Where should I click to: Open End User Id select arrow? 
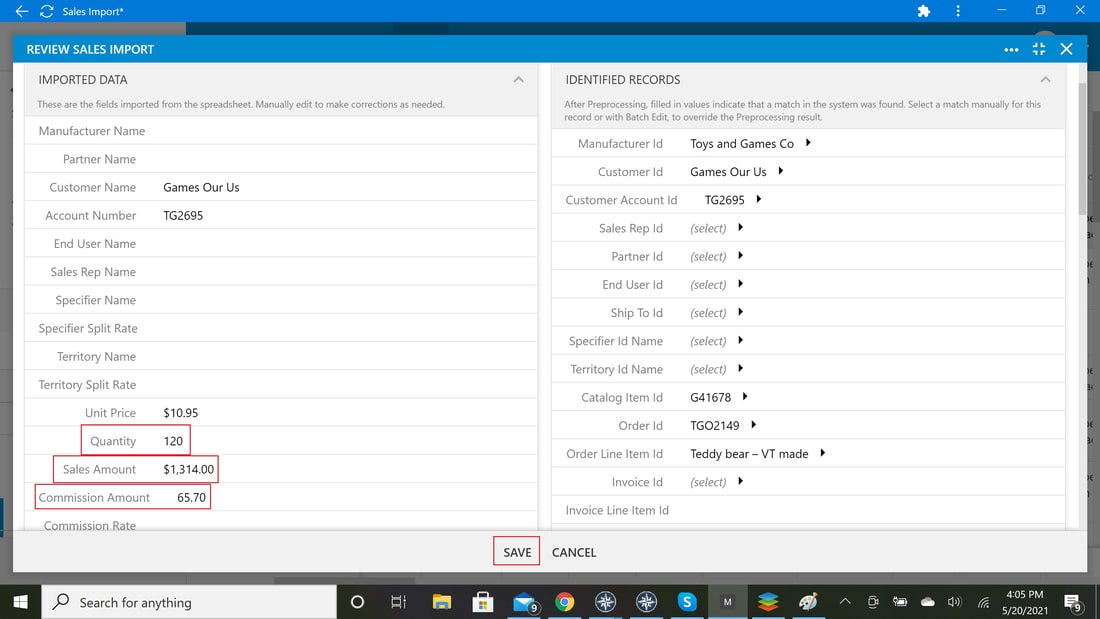coord(740,284)
